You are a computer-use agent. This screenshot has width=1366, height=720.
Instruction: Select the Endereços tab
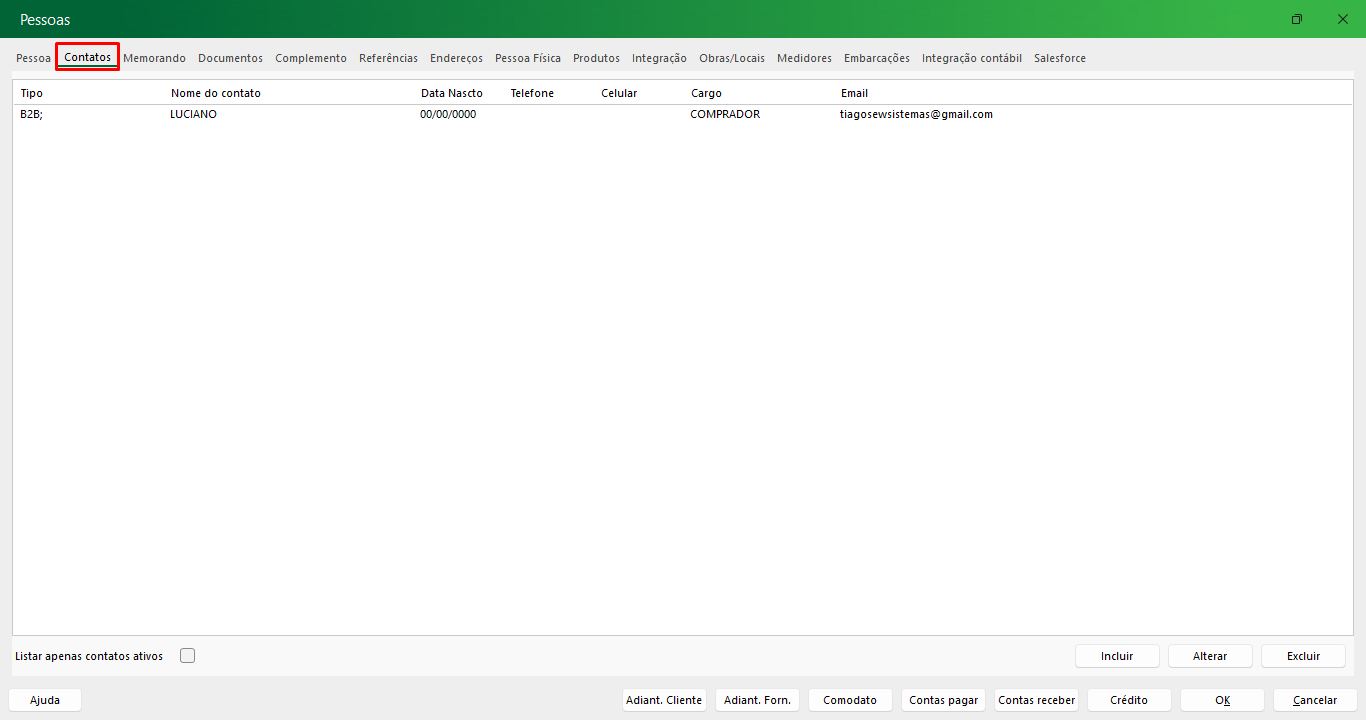(456, 58)
